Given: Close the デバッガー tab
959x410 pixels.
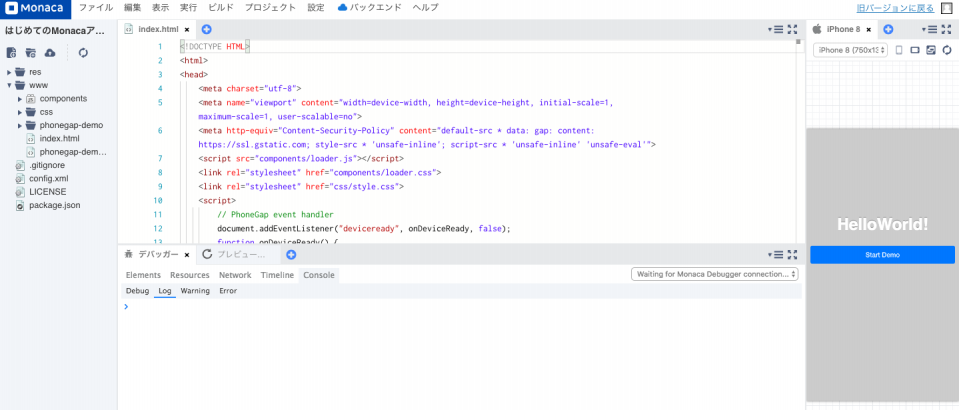Looking at the screenshot, I should click(x=187, y=255).
